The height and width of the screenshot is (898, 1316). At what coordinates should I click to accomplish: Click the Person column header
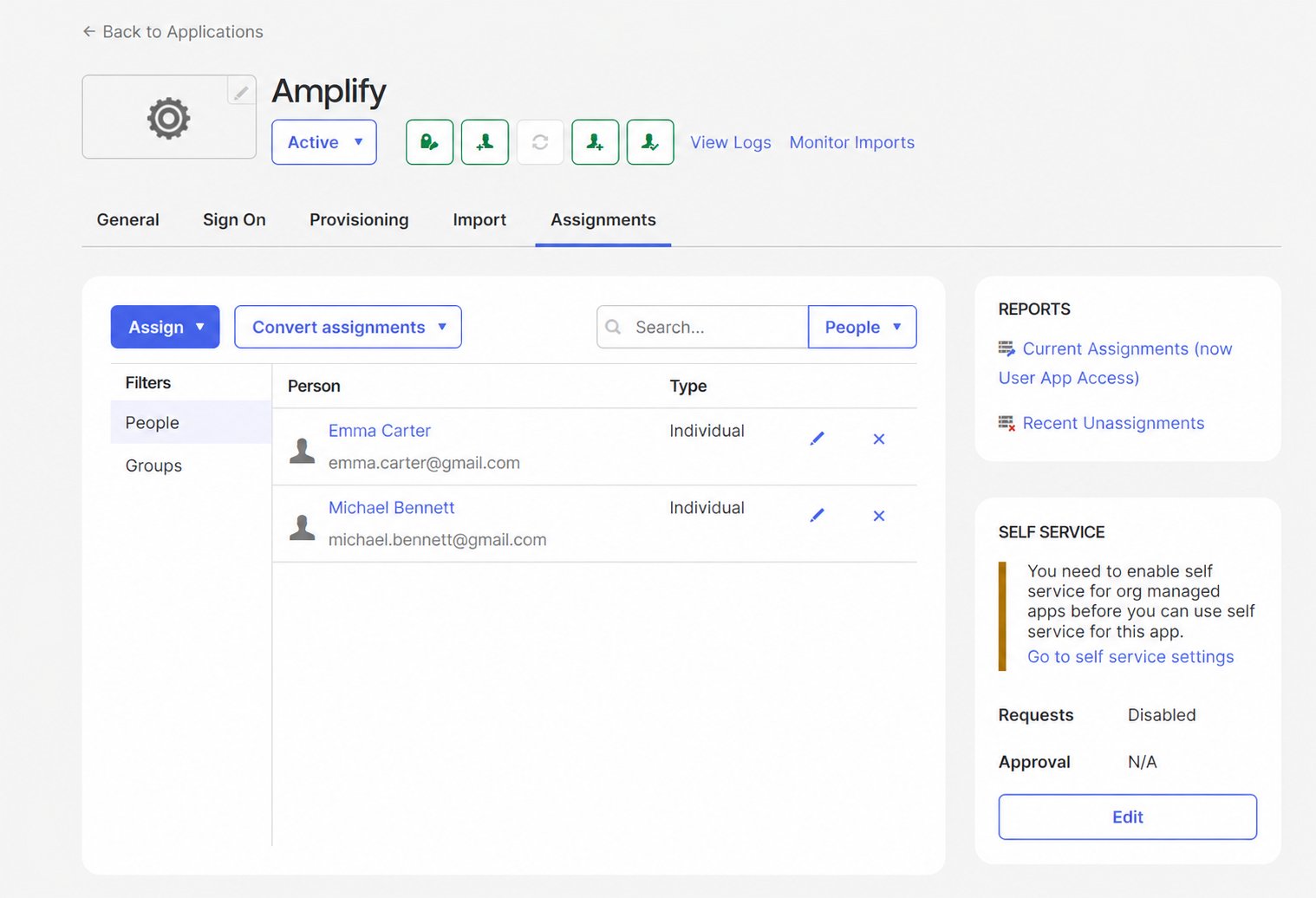tap(314, 387)
